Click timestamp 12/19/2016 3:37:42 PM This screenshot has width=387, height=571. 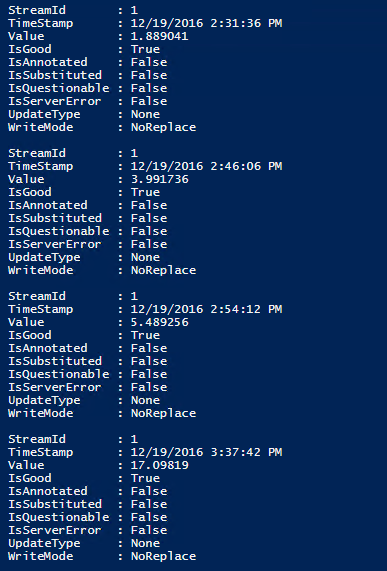[206, 452]
